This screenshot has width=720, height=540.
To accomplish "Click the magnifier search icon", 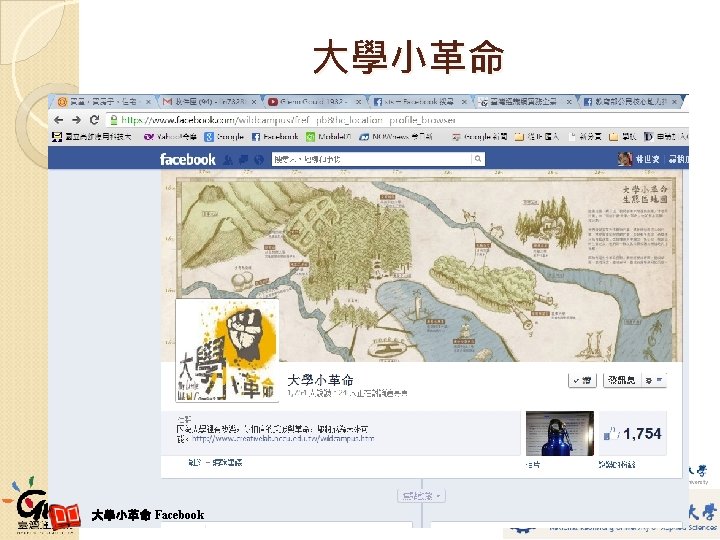I will (478, 159).
